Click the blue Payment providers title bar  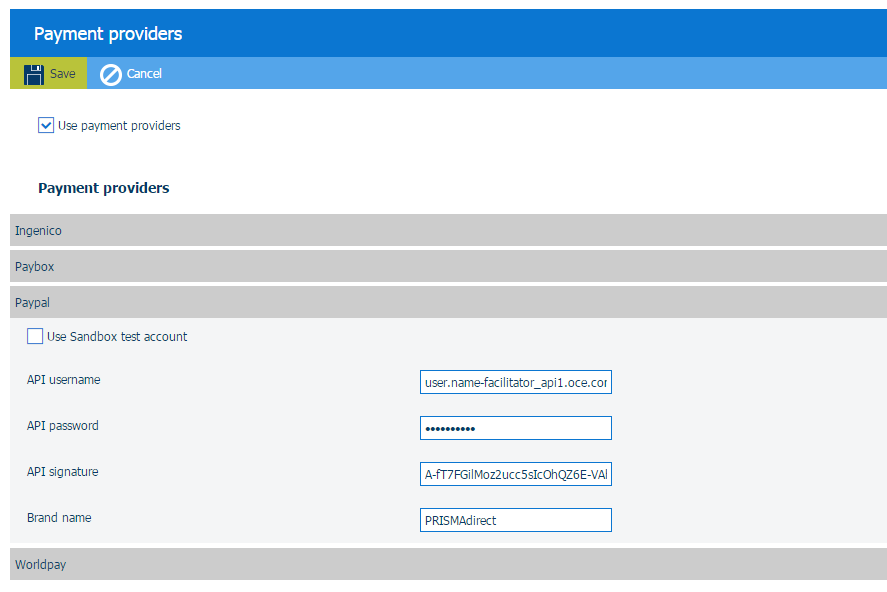tap(448, 34)
